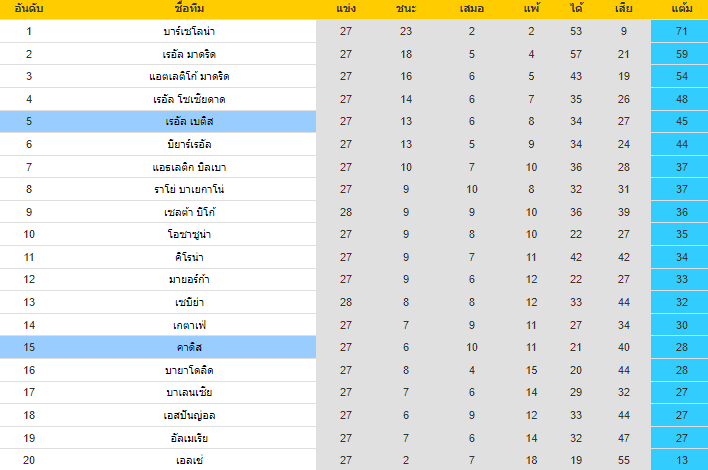The width and height of the screenshot is (708, 470).
Task: Click Barcelona's 71 points cell
Action: pyautogui.click(x=683, y=31)
